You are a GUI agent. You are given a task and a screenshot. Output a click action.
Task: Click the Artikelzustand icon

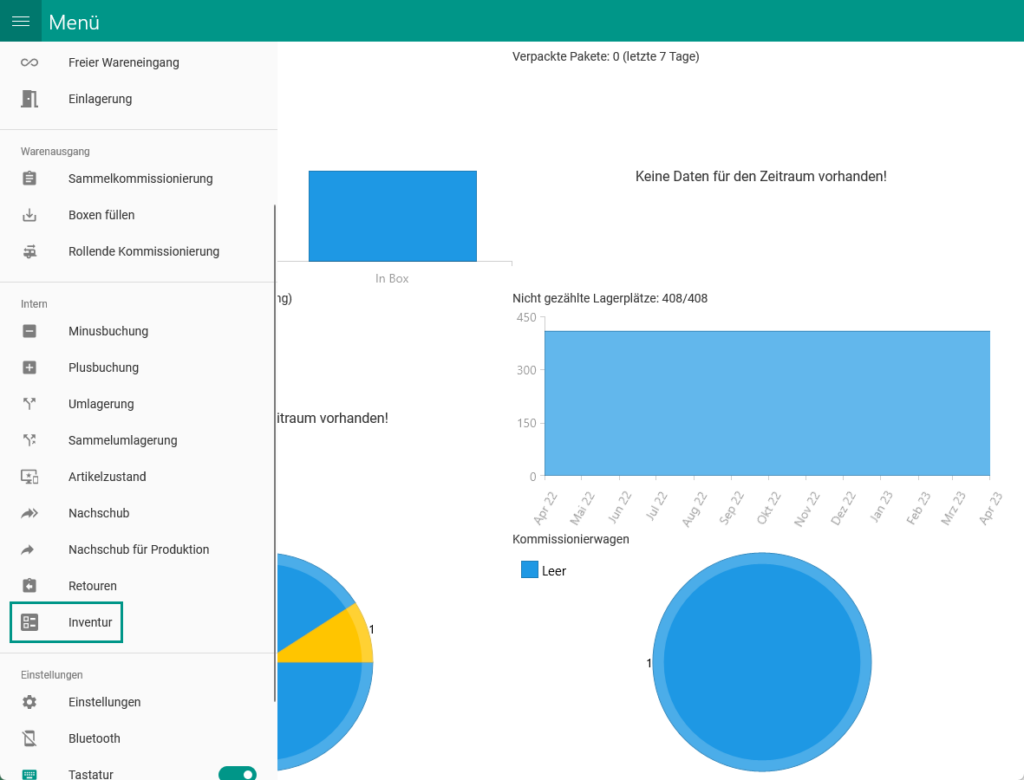pos(29,477)
